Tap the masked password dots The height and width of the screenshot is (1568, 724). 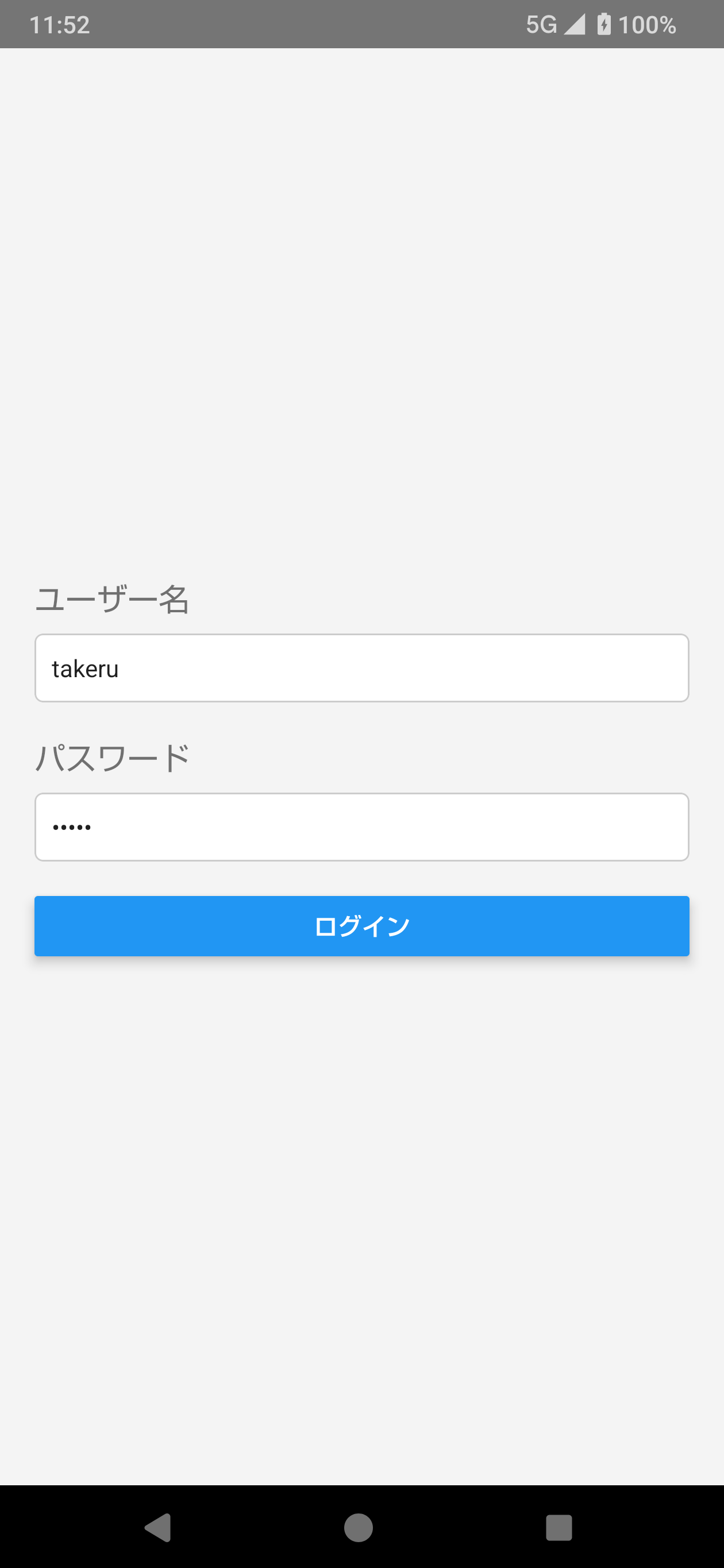[71, 827]
